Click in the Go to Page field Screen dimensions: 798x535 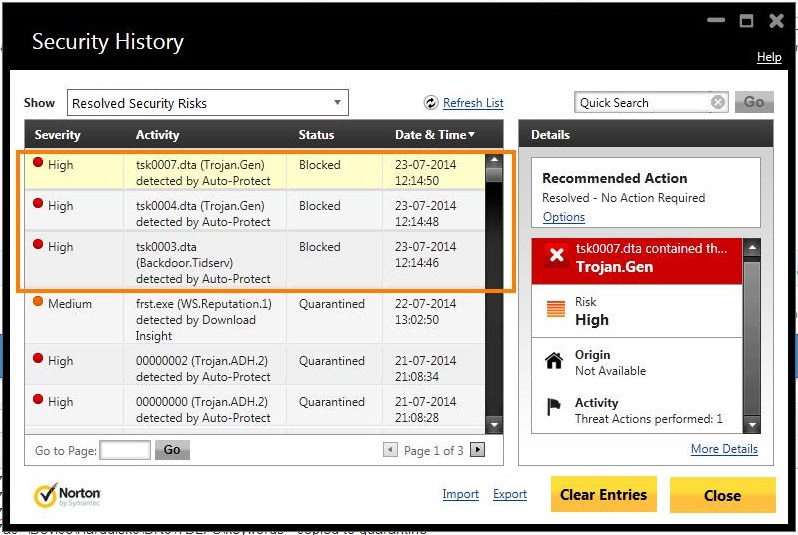click(x=125, y=450)
